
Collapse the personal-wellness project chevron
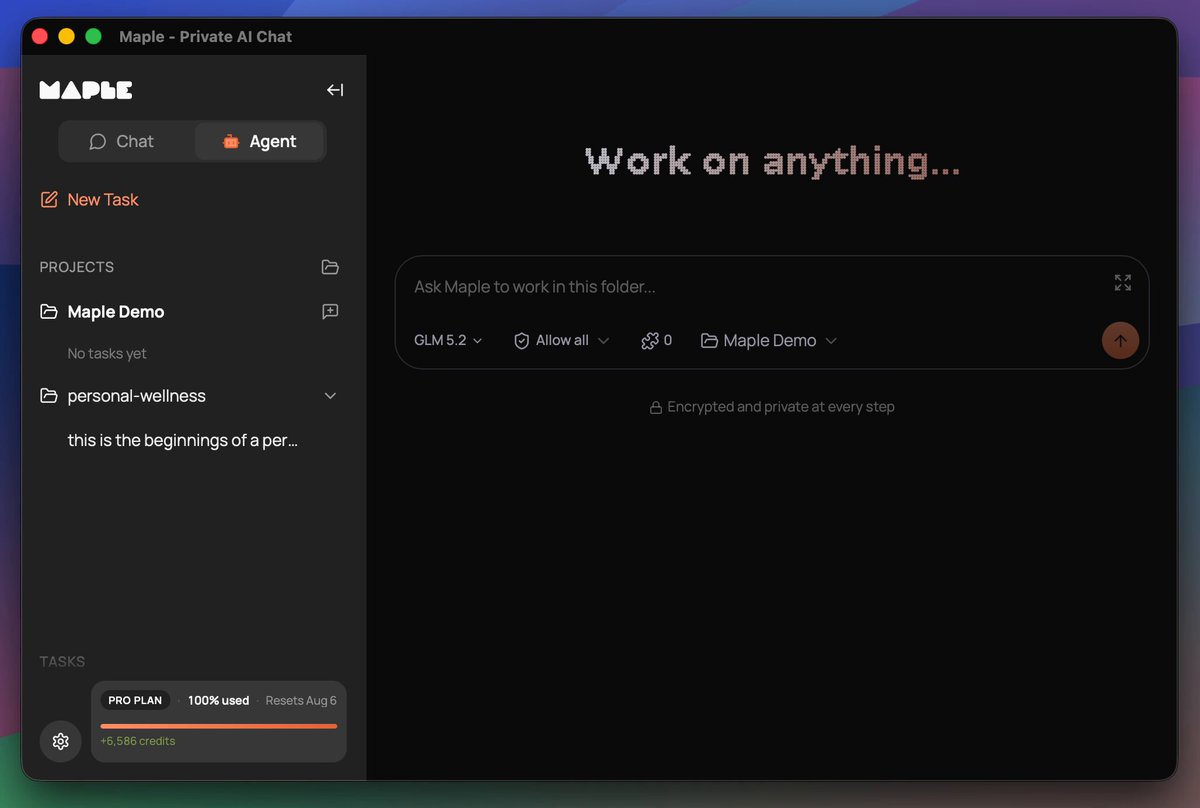[330, 396]
